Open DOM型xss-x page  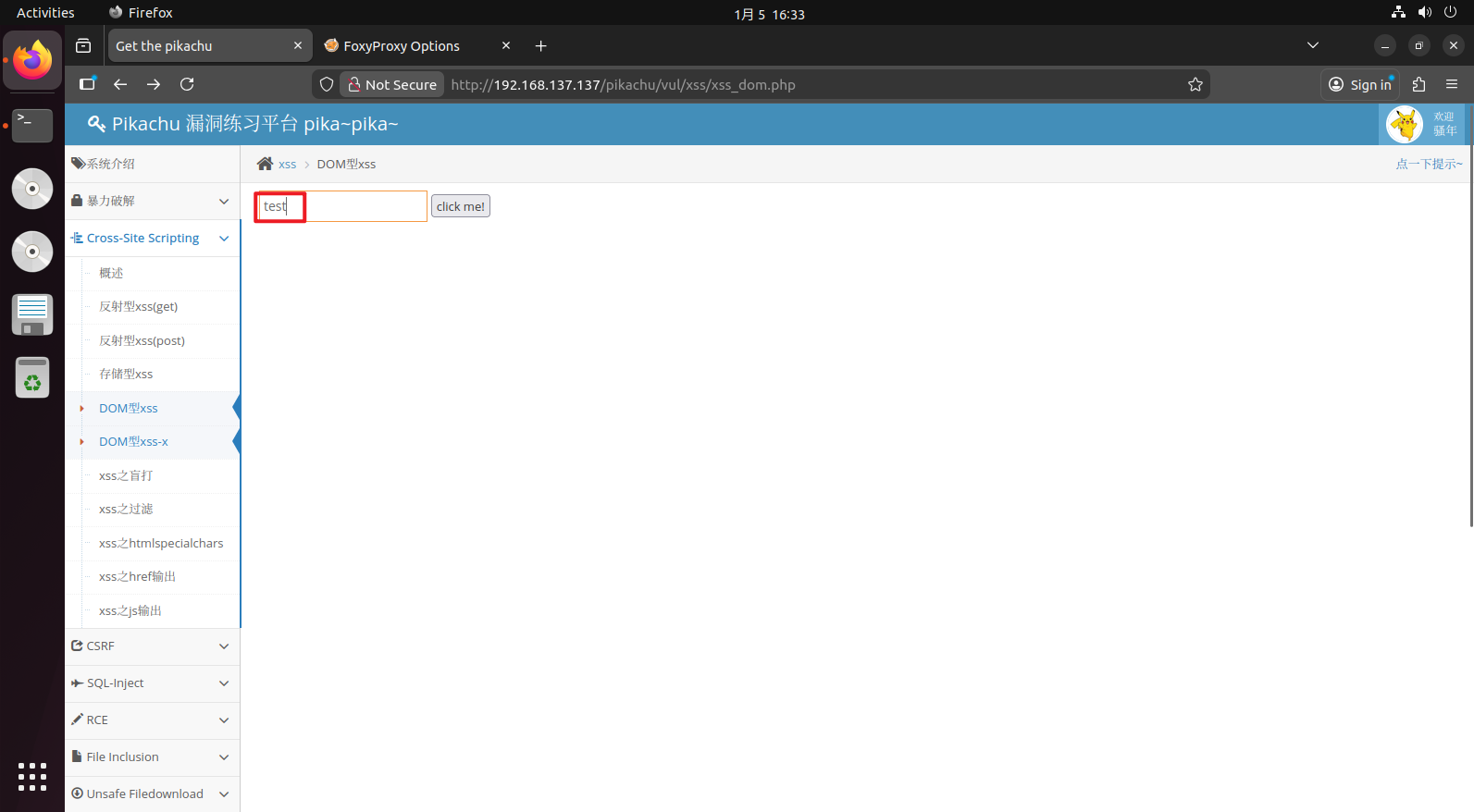pos(133,441)
